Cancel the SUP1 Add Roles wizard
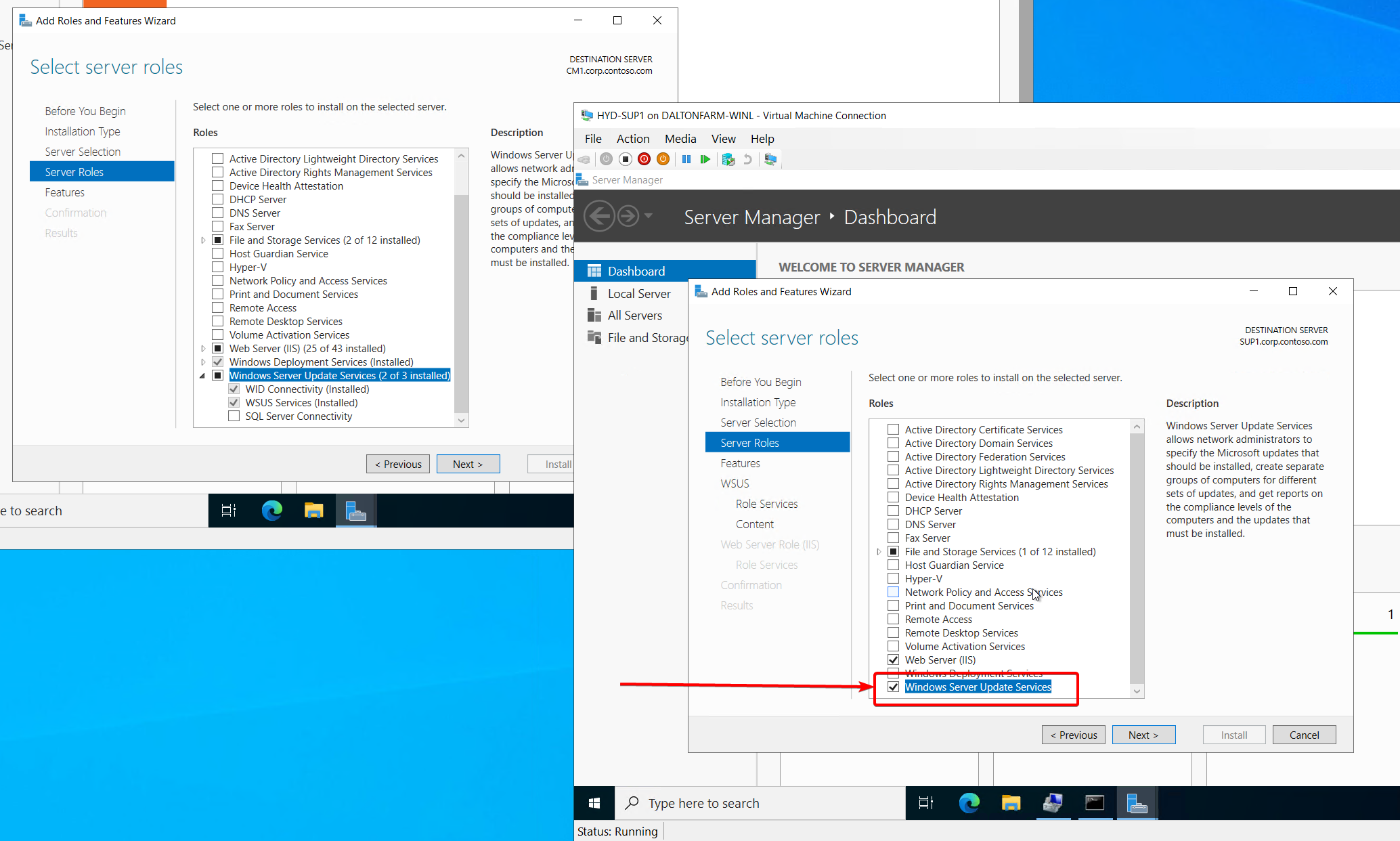 tap(1304, 735)
